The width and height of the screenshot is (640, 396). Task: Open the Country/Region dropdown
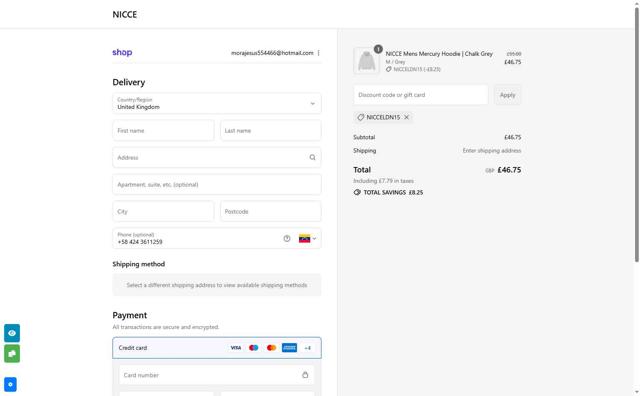[x=217, y=103]
